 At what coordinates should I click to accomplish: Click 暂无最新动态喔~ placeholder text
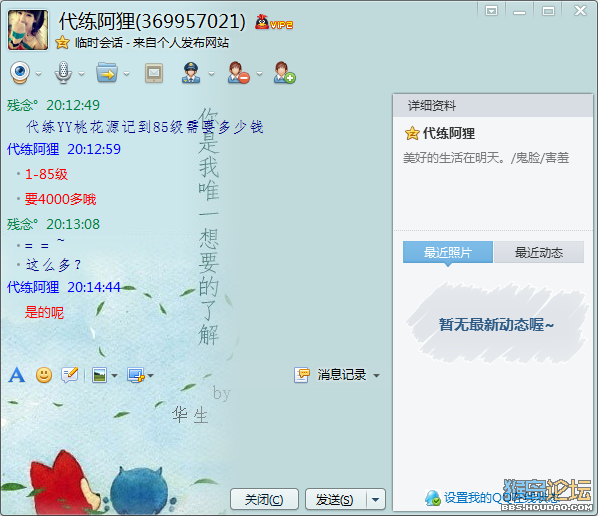tap(496, 325)
